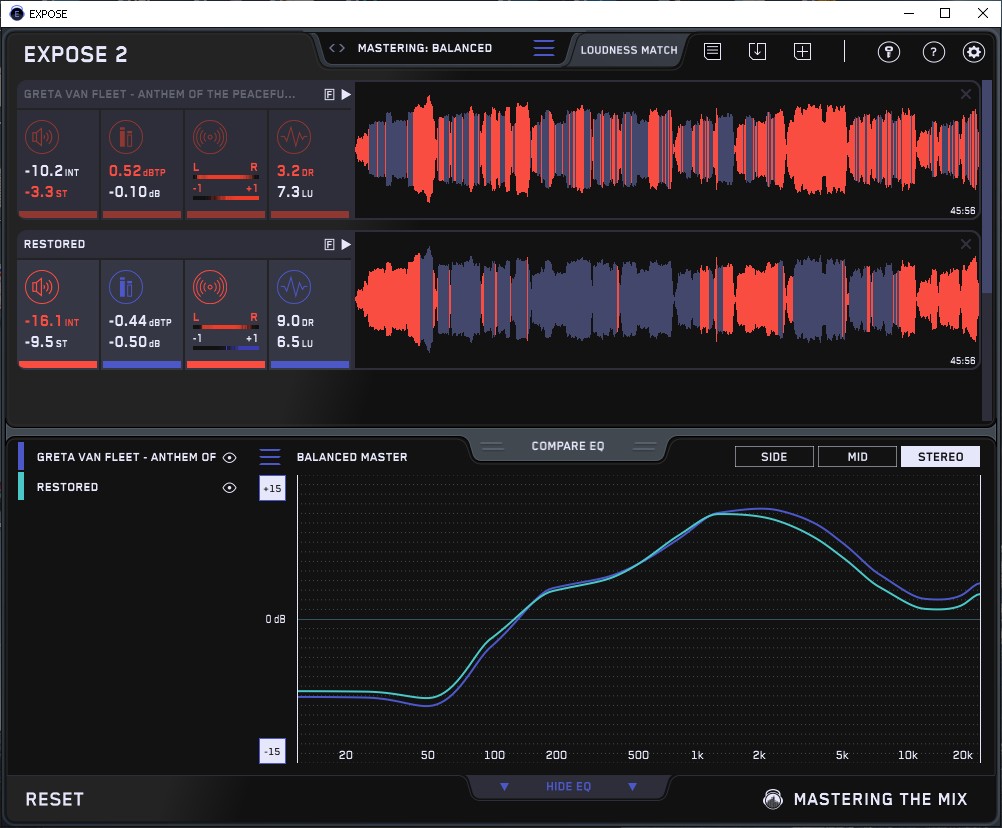
Task: Click the blue color swatch for Greta Van Fleet
Action: pyautogui.click(x=21, y=456)
